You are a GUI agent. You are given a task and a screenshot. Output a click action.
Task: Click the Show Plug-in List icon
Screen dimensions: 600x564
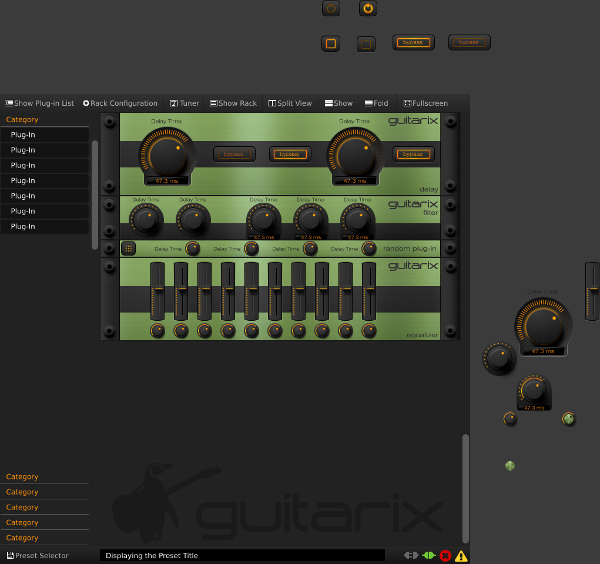tap(9, 103)
